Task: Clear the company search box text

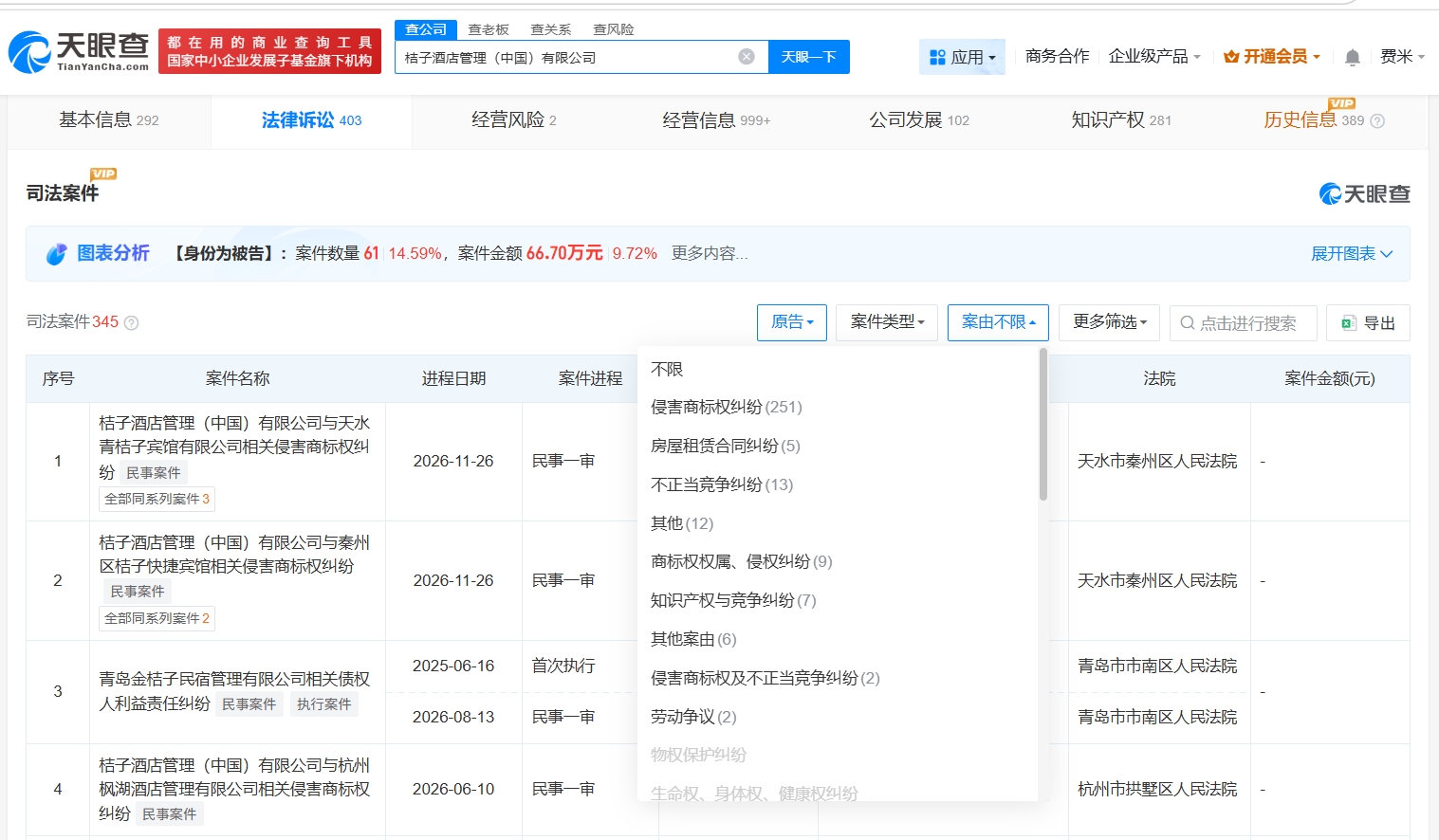Action: [x=747, y=57]
